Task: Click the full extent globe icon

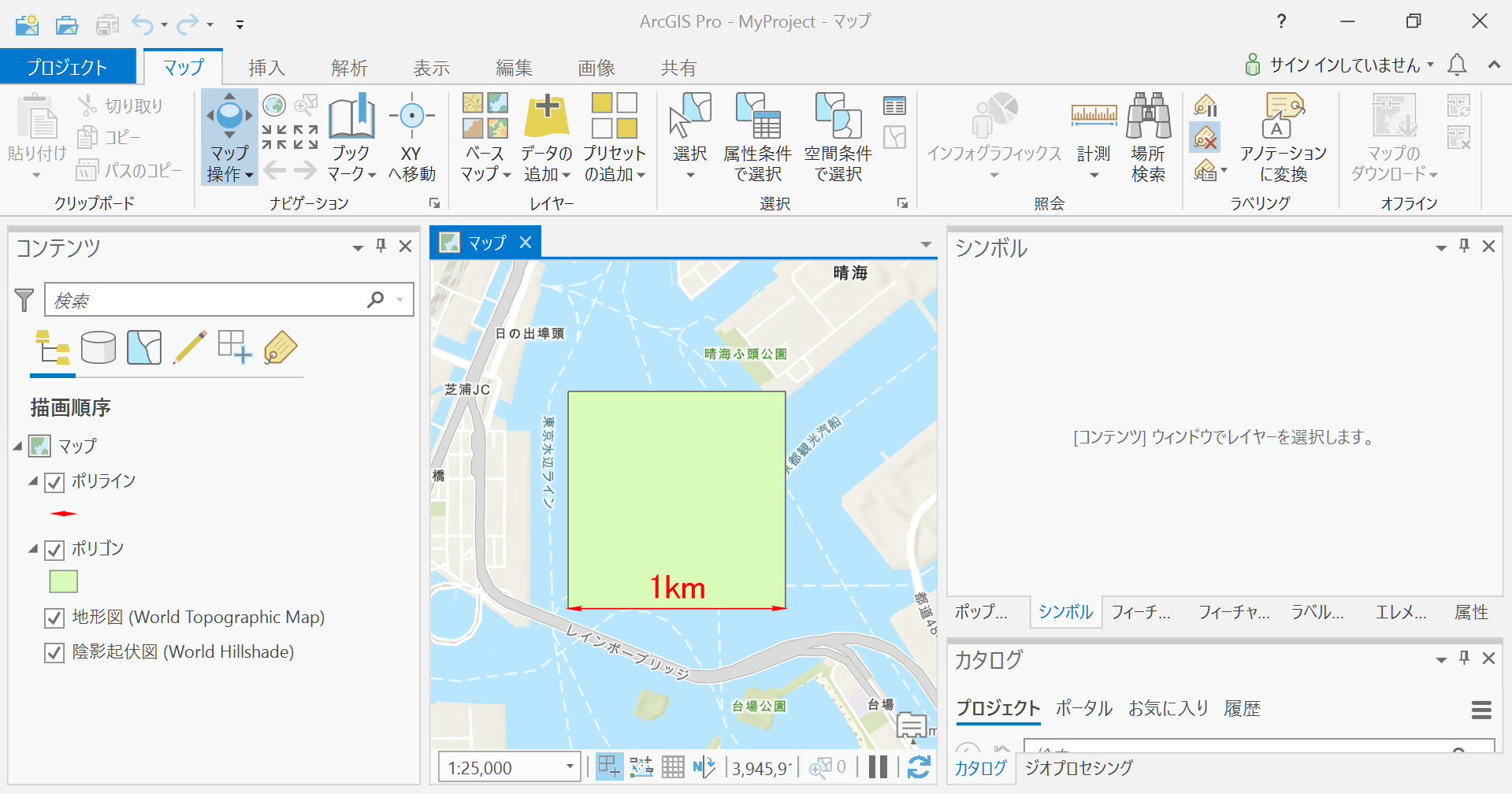Action: [x=274, y=105]
